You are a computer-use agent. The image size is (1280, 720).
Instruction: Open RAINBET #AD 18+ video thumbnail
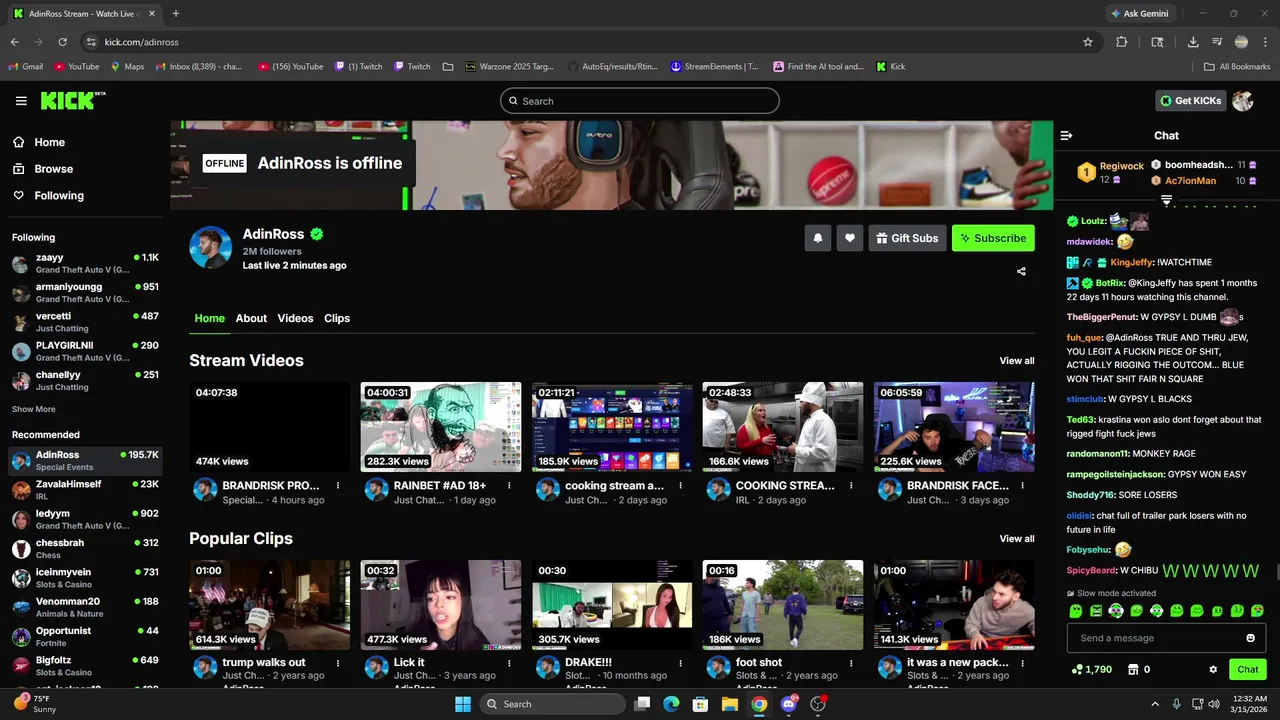click(x=441, y=427)
